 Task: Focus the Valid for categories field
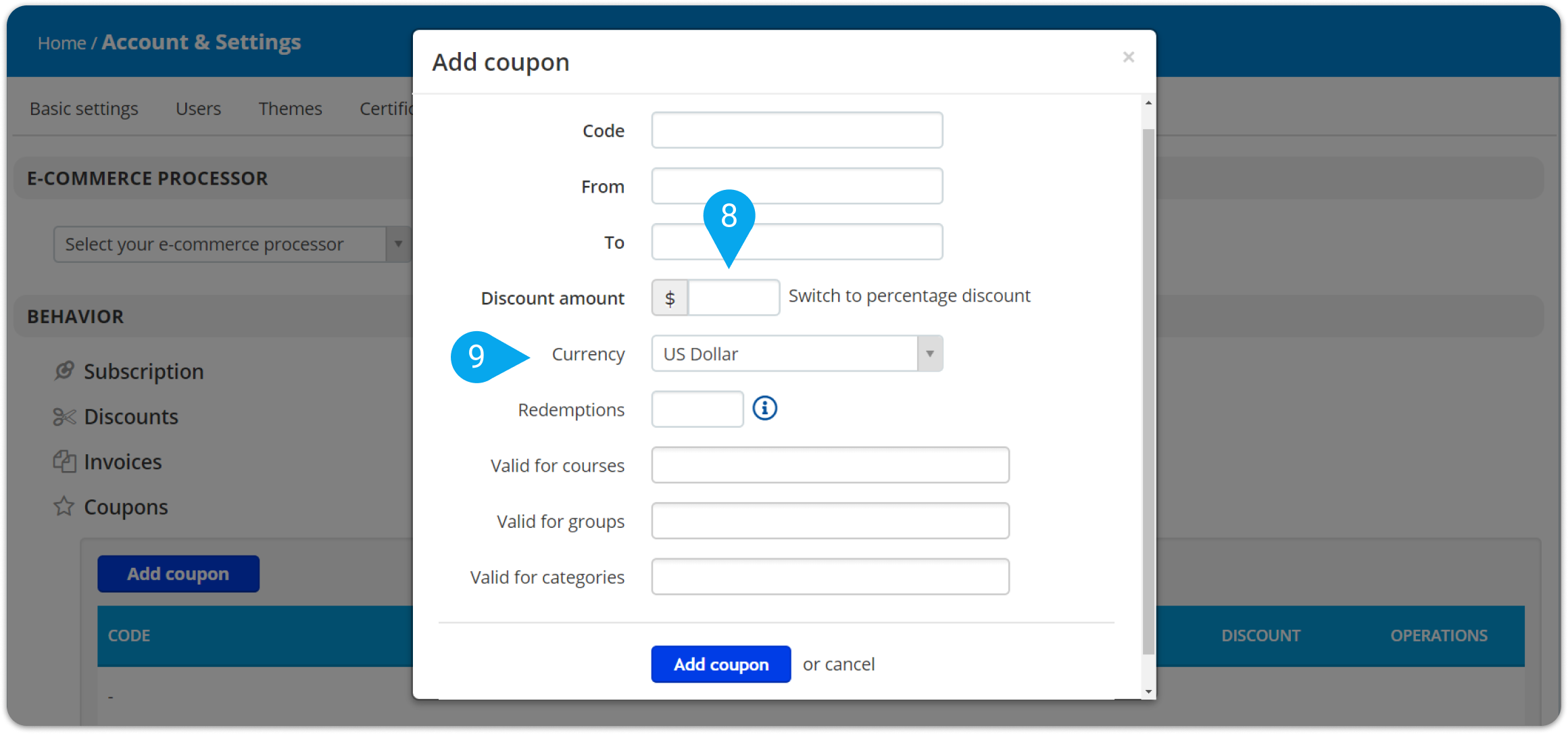point(830,577)
